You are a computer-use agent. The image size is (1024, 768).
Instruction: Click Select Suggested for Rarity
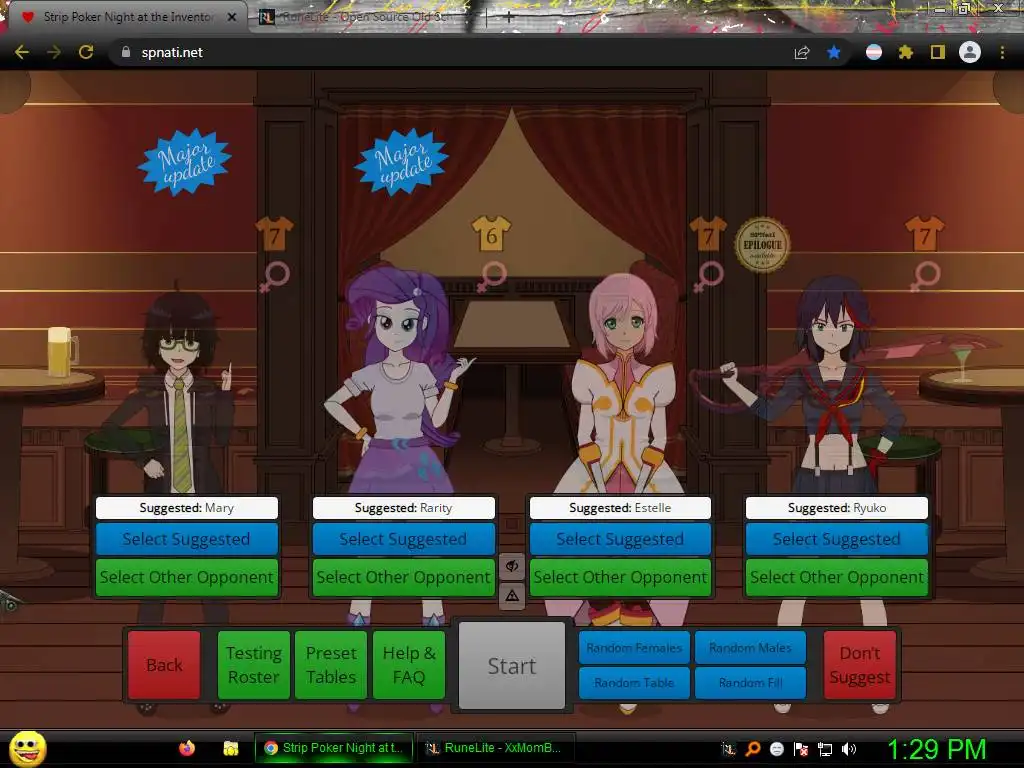(404, 539)
